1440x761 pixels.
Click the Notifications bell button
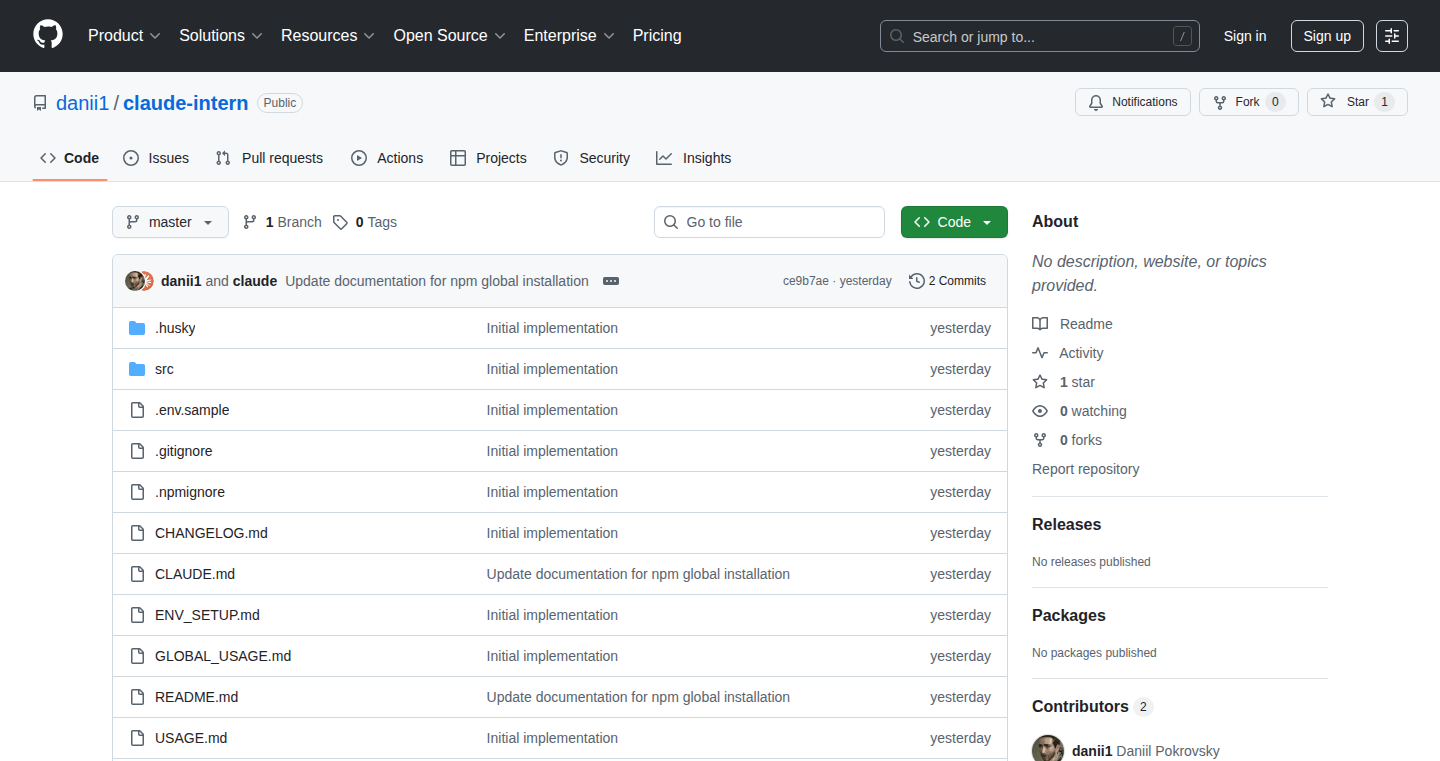[1133, 102]
